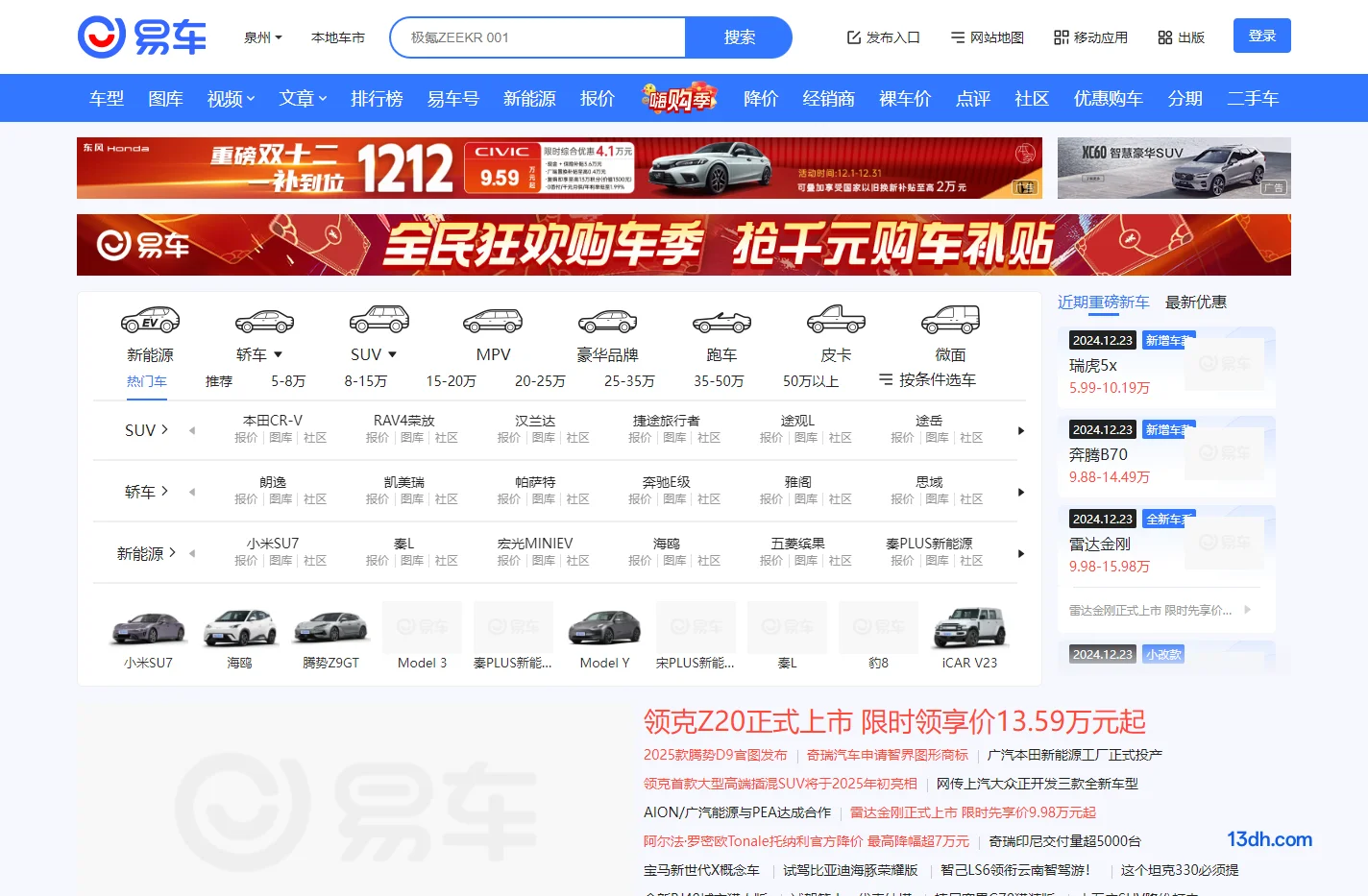
Task: Open 社区 under 途岳
Action: point(971,438)
